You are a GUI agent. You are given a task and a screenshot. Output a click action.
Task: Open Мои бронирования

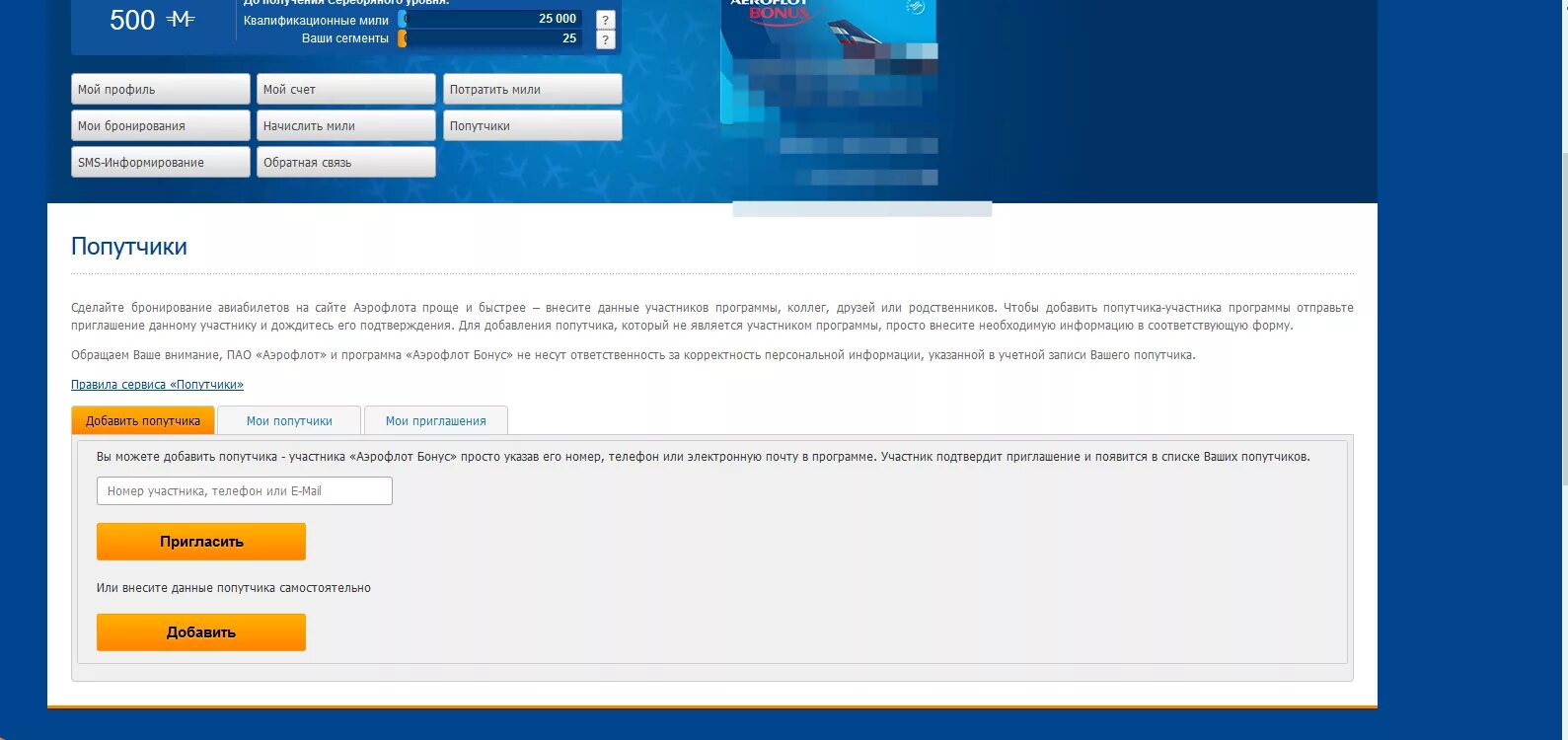(161, 125)
